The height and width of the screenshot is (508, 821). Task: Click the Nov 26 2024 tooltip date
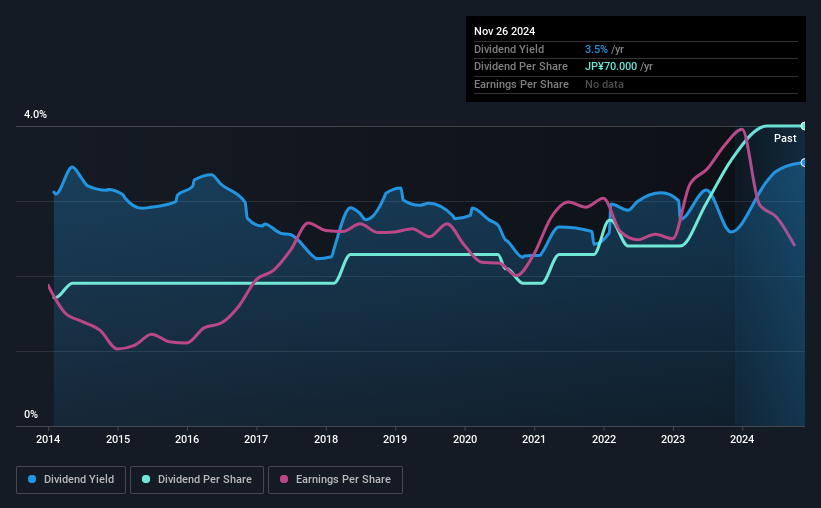point(504,31)
